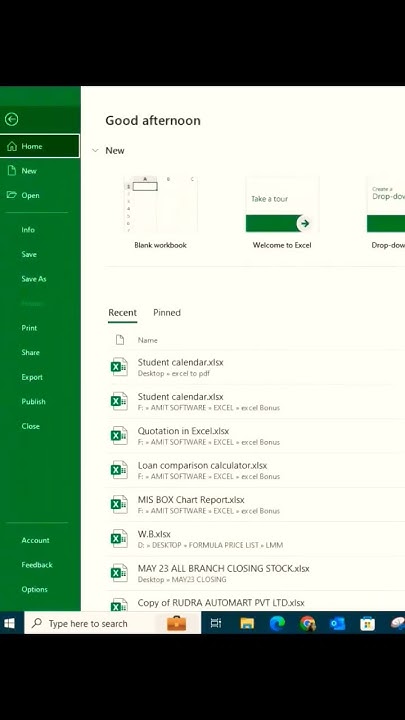Viewport: 405px width, 720px height.
Task: Open File Explorer from the taskbar
Action: tap(247, 623)
